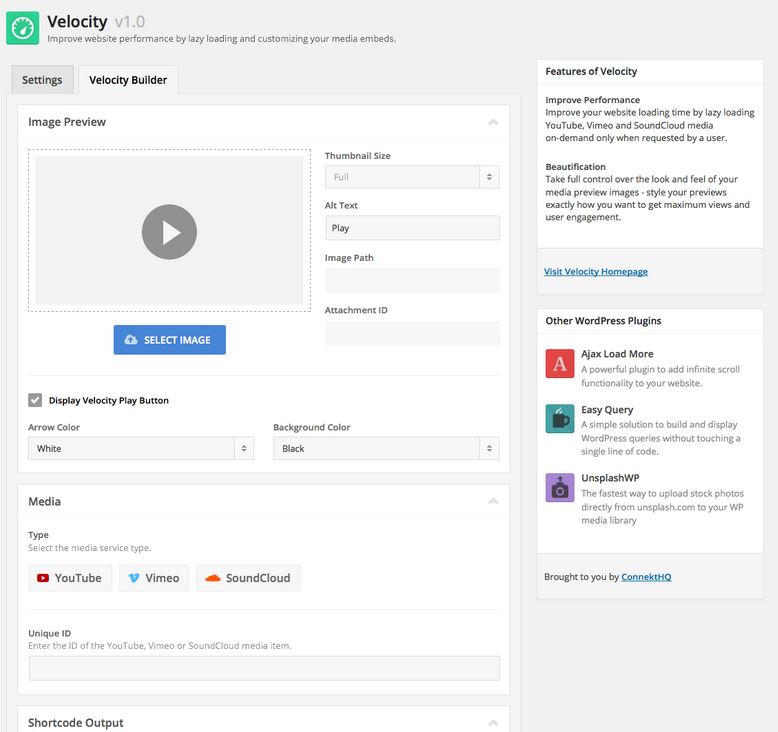Open the ConnektHQ link
The height and width of the screenshot is (732, 778).
coord(646,577)
